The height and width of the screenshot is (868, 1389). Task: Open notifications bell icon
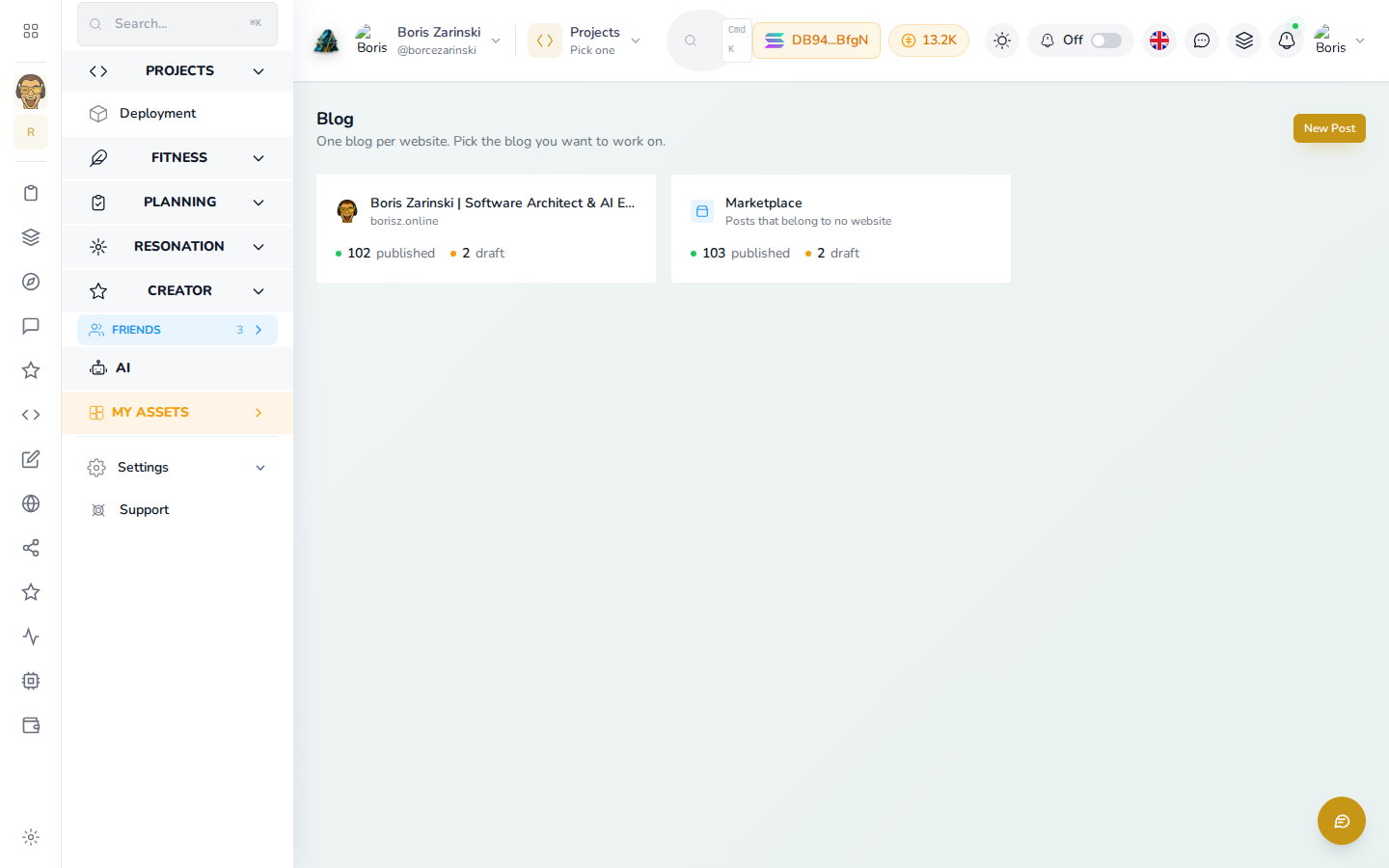pos(1287,41)
